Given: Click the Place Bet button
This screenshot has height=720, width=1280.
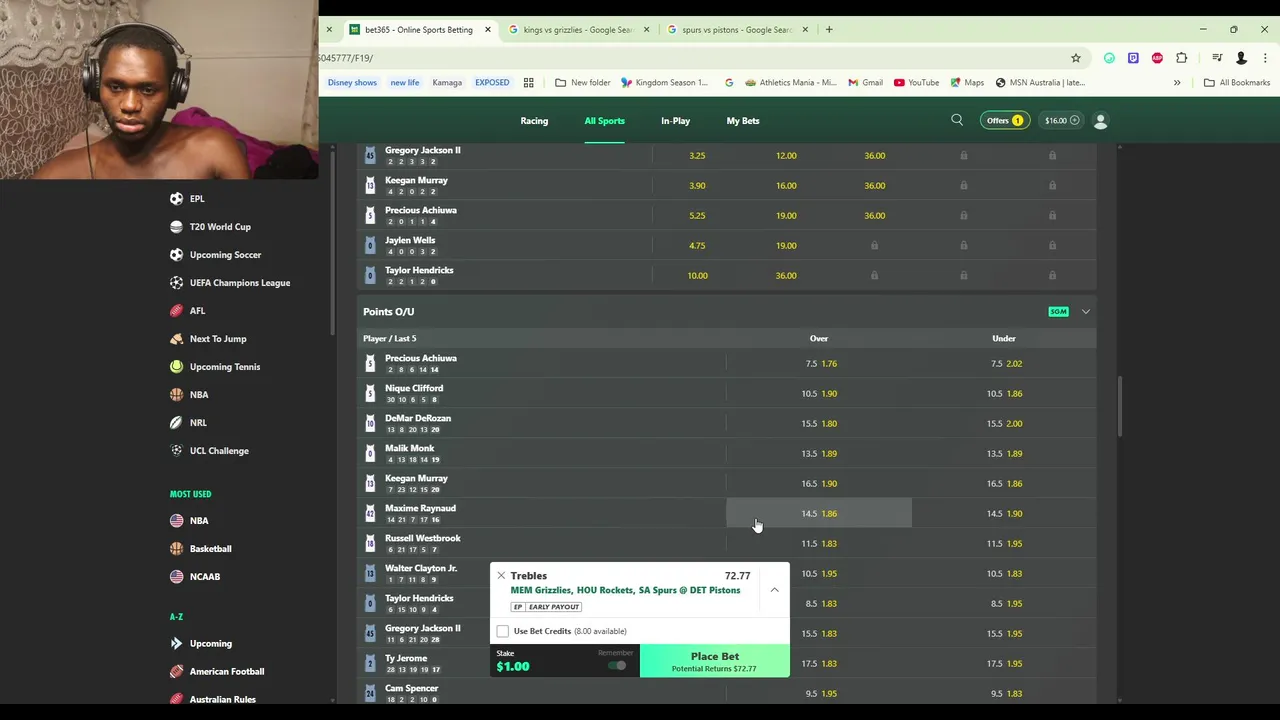Looking at the screenshot, I should pos(715,661).
